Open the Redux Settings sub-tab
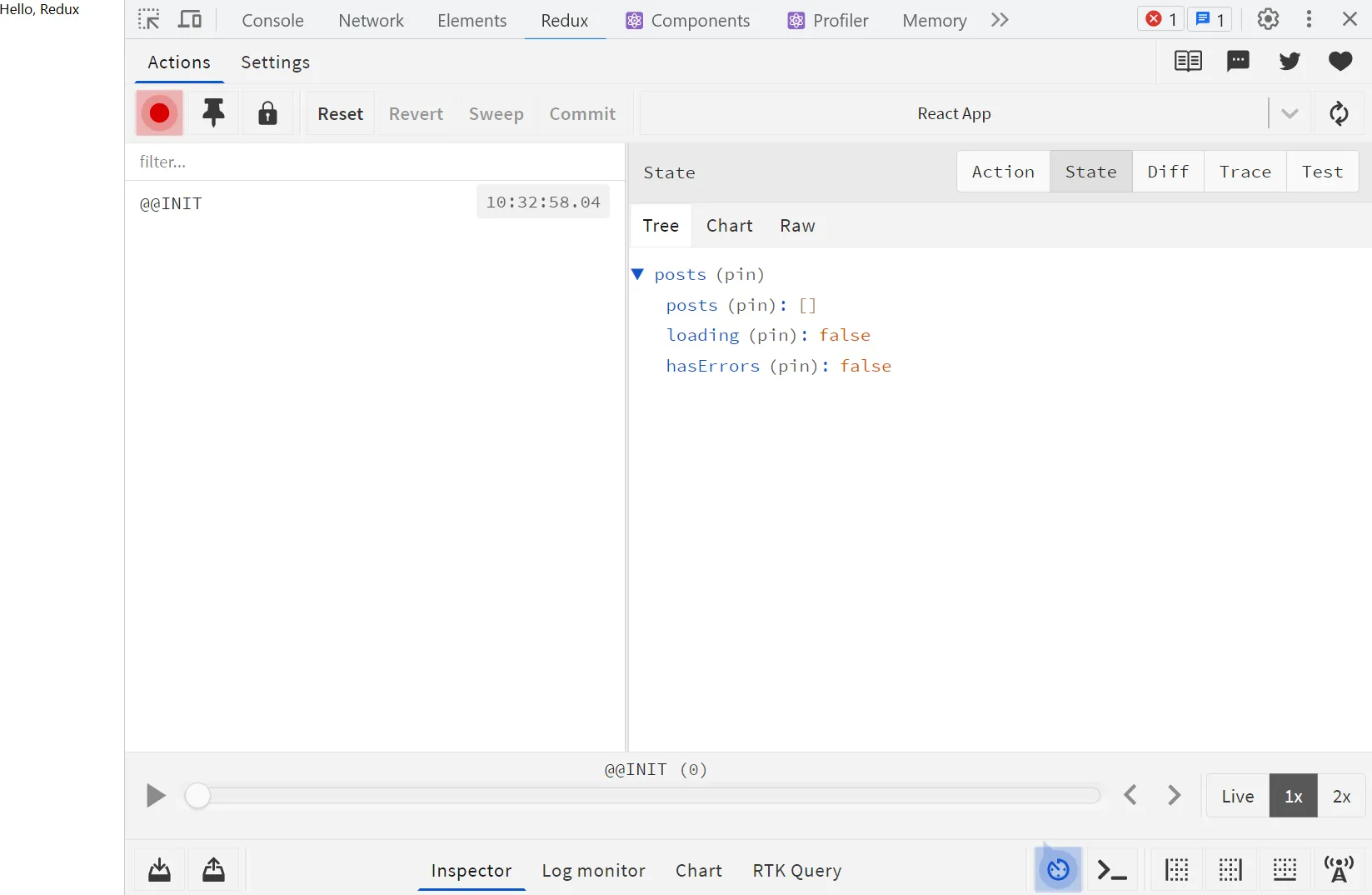The width and height of the screenshot is (1372, 895). 276,62
